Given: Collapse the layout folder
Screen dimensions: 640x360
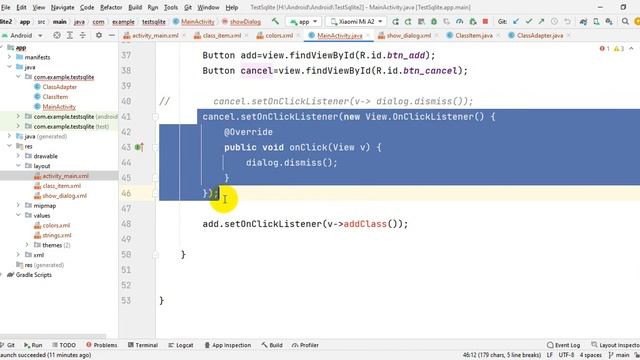Looking at the screenshot, I should [x=18, y=166].
